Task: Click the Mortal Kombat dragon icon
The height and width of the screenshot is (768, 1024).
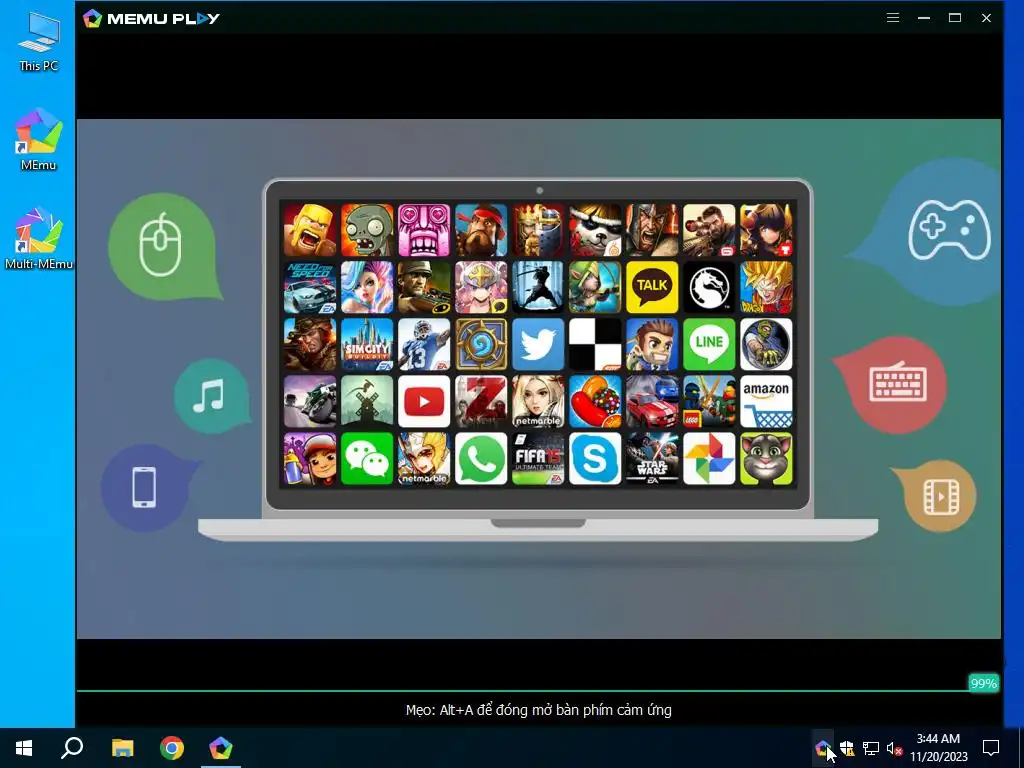Action: point(709,287)
